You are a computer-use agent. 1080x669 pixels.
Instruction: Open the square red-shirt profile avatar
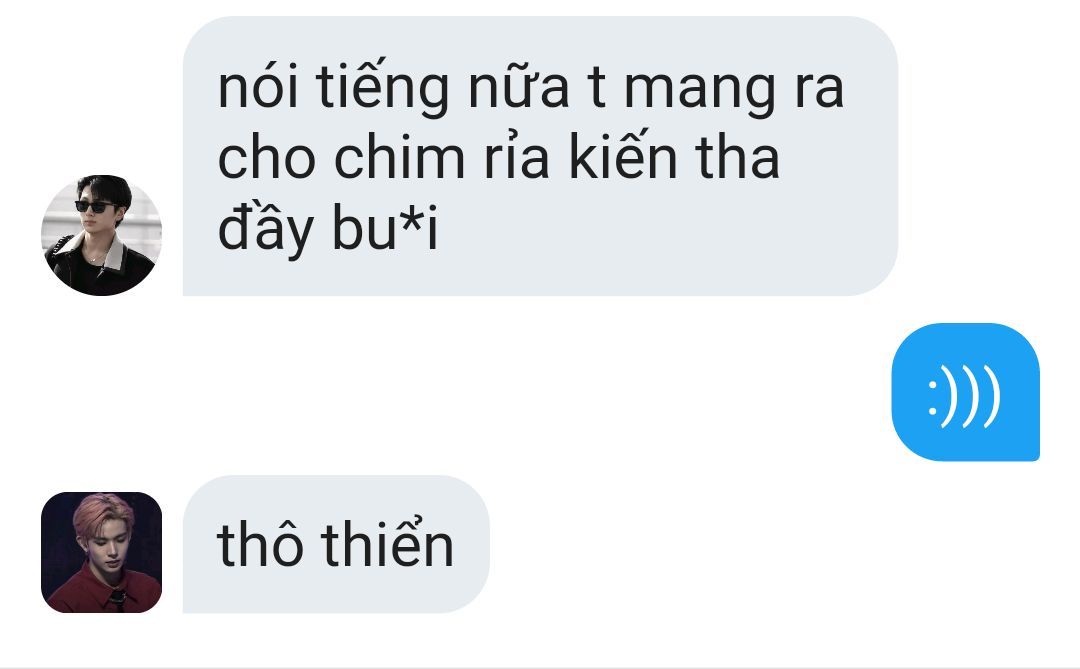(x=101, y=552)
